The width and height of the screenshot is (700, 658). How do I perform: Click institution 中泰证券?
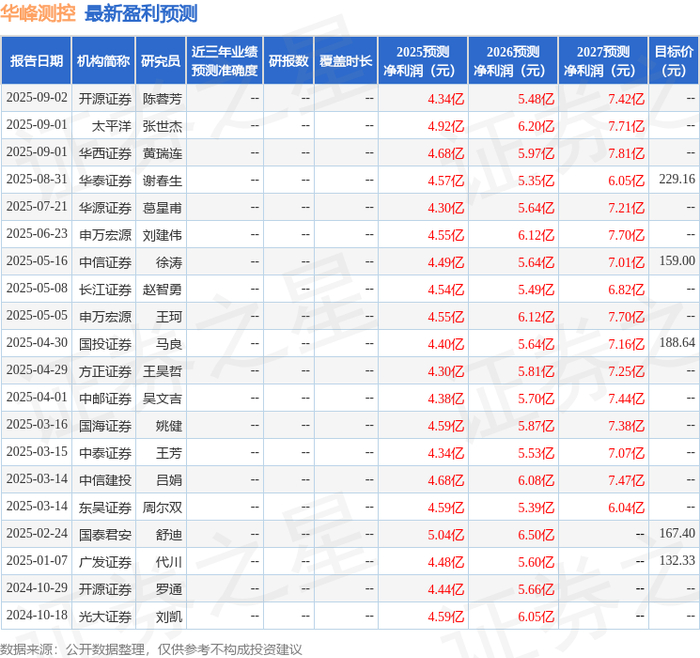point(105,453)
